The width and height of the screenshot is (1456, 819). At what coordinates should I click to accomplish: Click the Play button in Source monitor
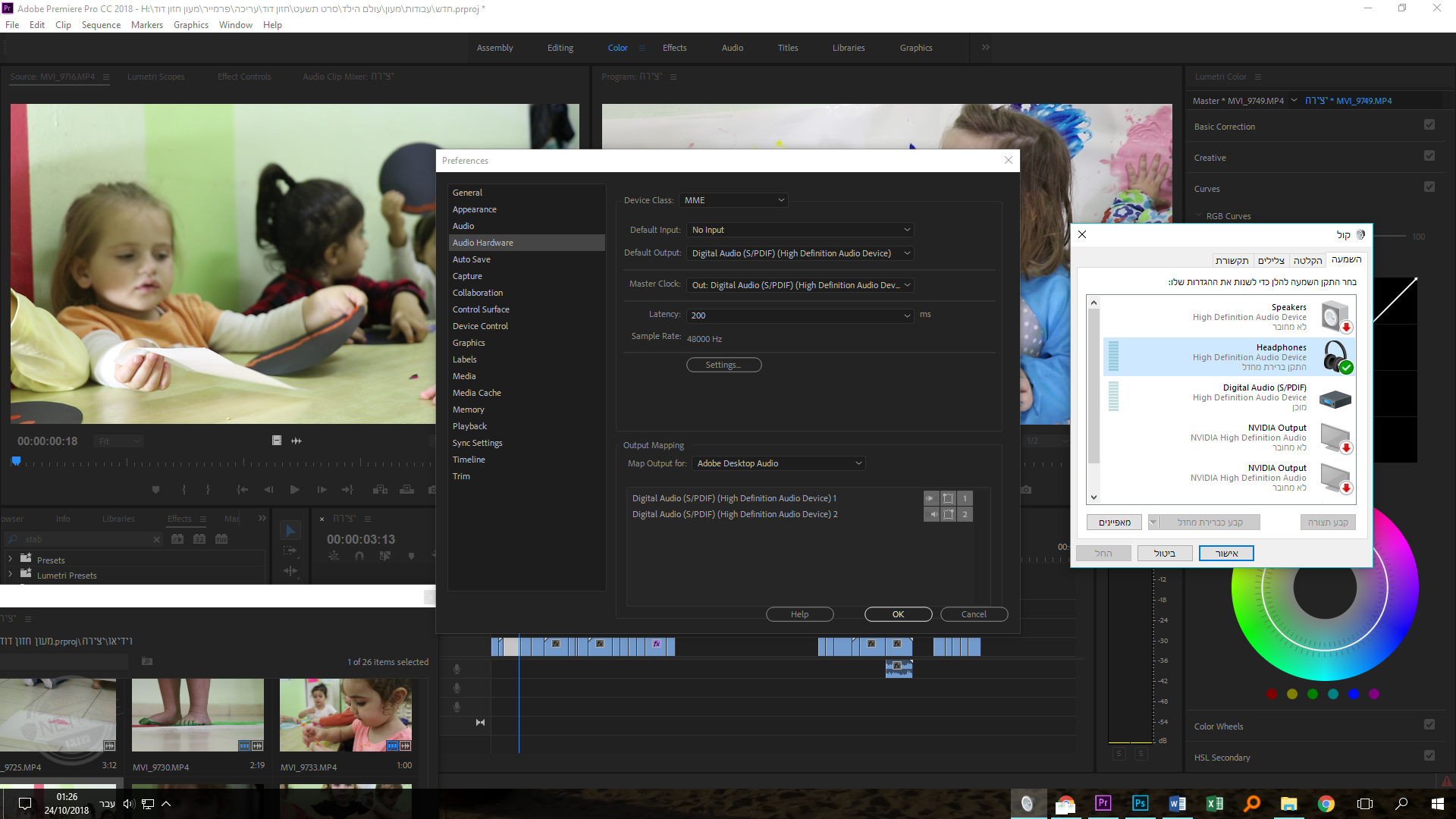click(294, 490)
